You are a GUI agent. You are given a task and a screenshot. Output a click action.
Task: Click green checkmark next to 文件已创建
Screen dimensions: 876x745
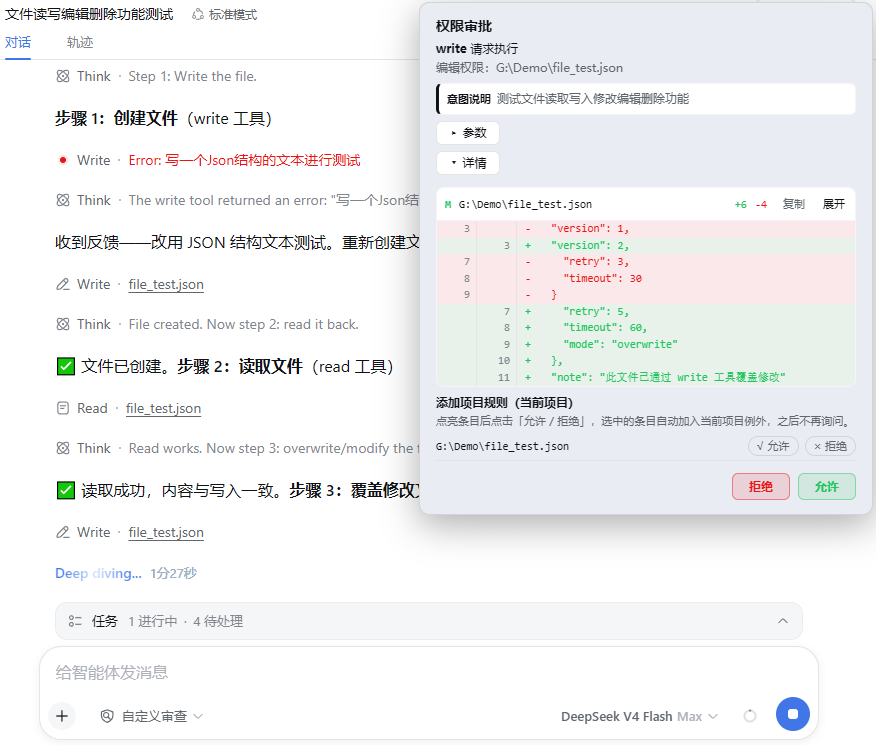point(66,366)
